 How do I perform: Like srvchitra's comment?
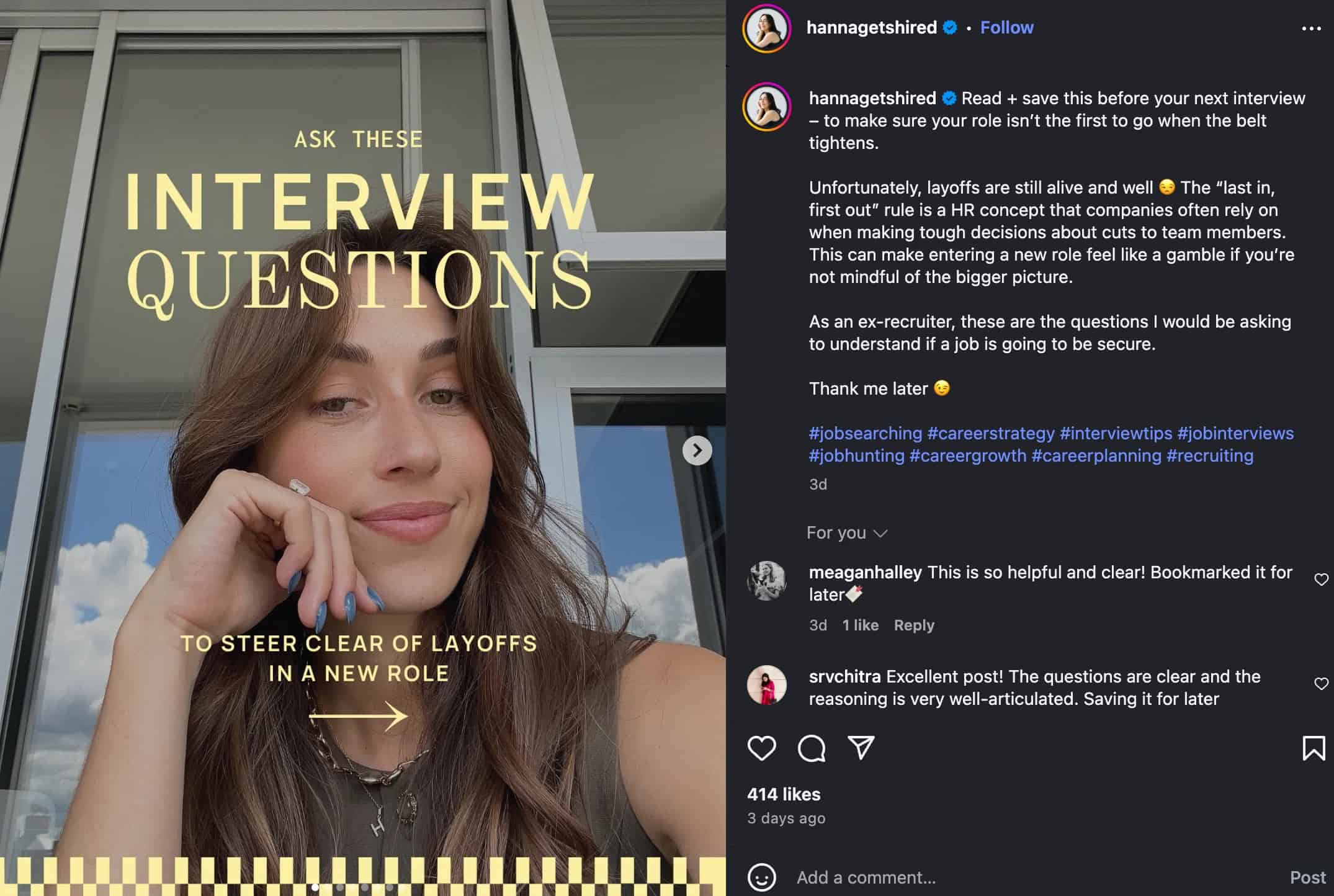(x=1322, y=684)
